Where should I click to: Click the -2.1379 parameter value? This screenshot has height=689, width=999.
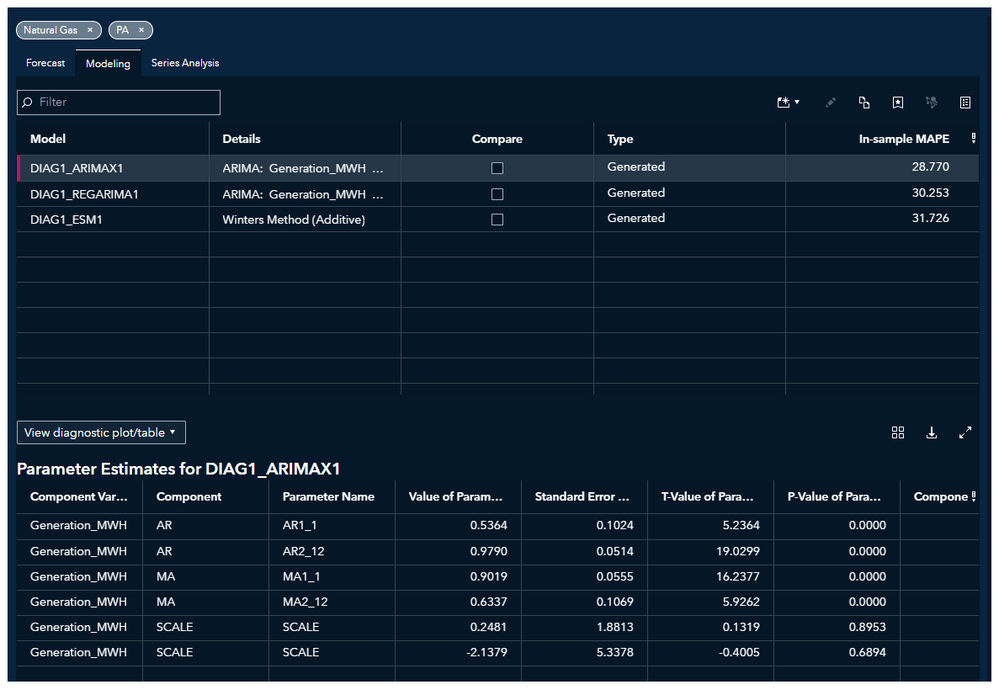[x=487, y=653]
